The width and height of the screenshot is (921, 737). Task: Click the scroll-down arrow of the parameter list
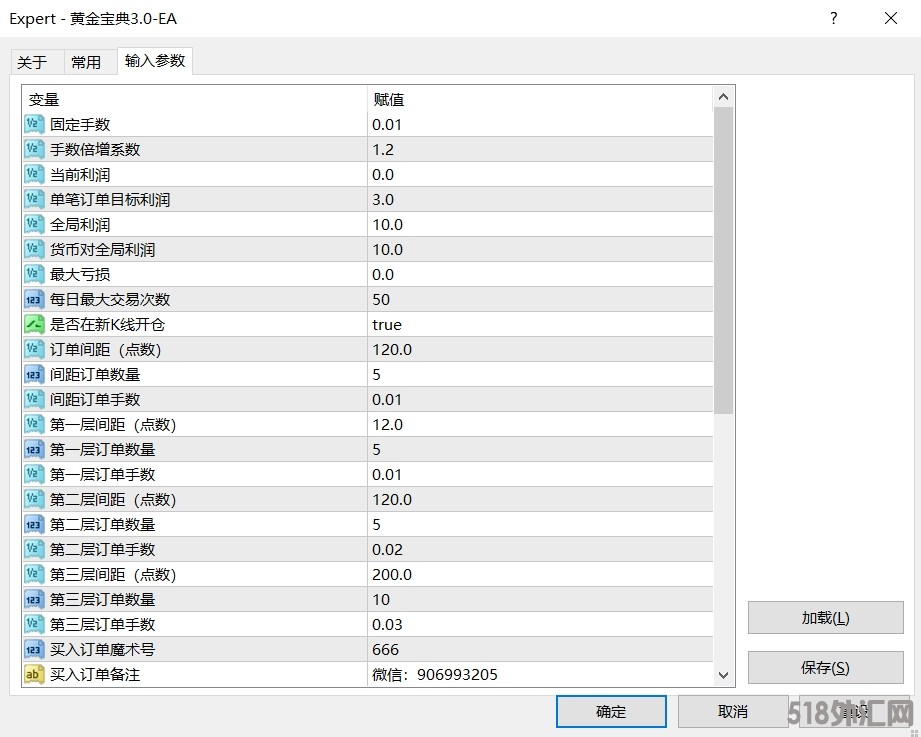tap(724, 675)
